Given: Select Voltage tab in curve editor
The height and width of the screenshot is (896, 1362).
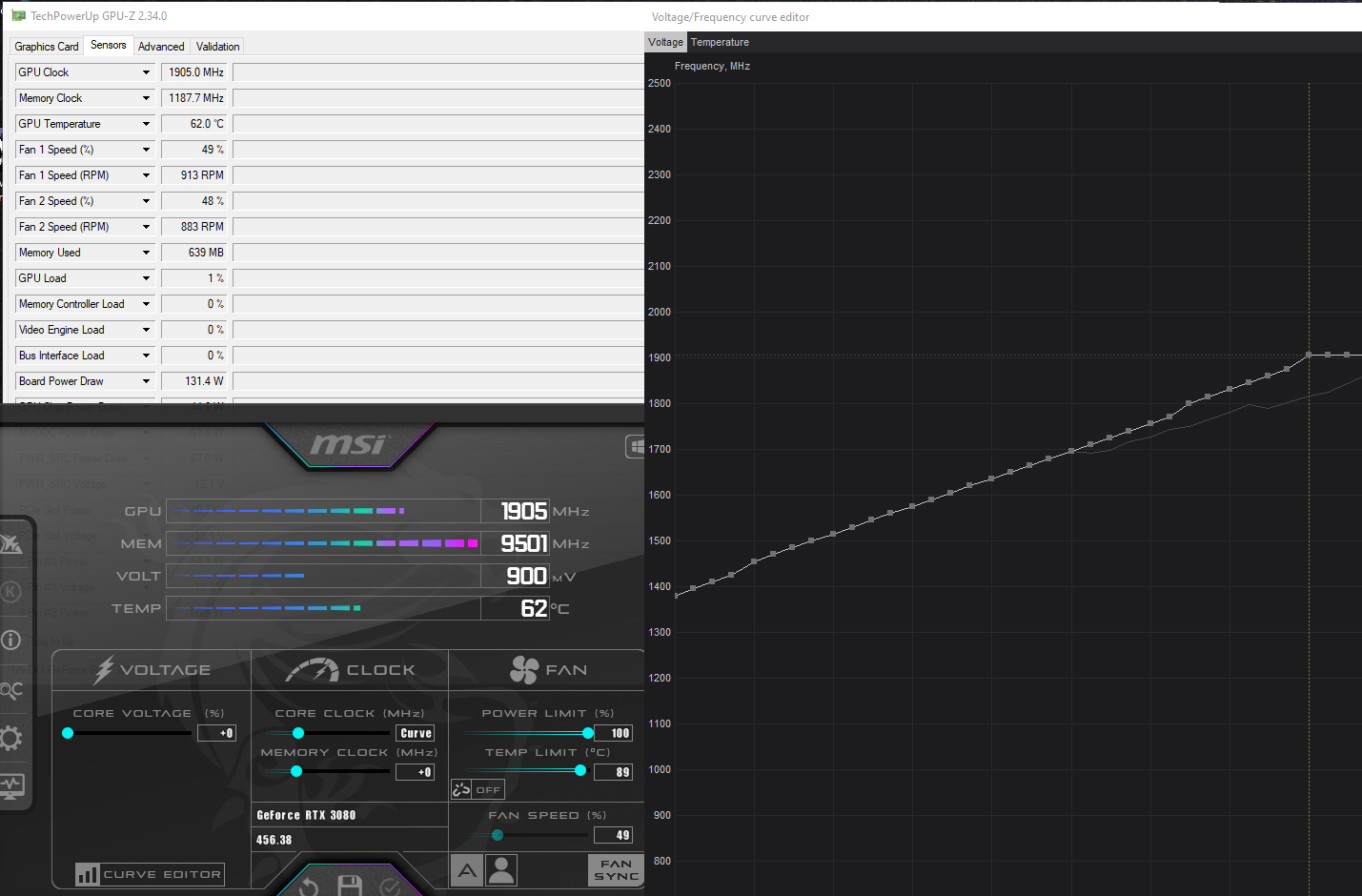Looking at the screenshot, I should (x=665, y=42).
